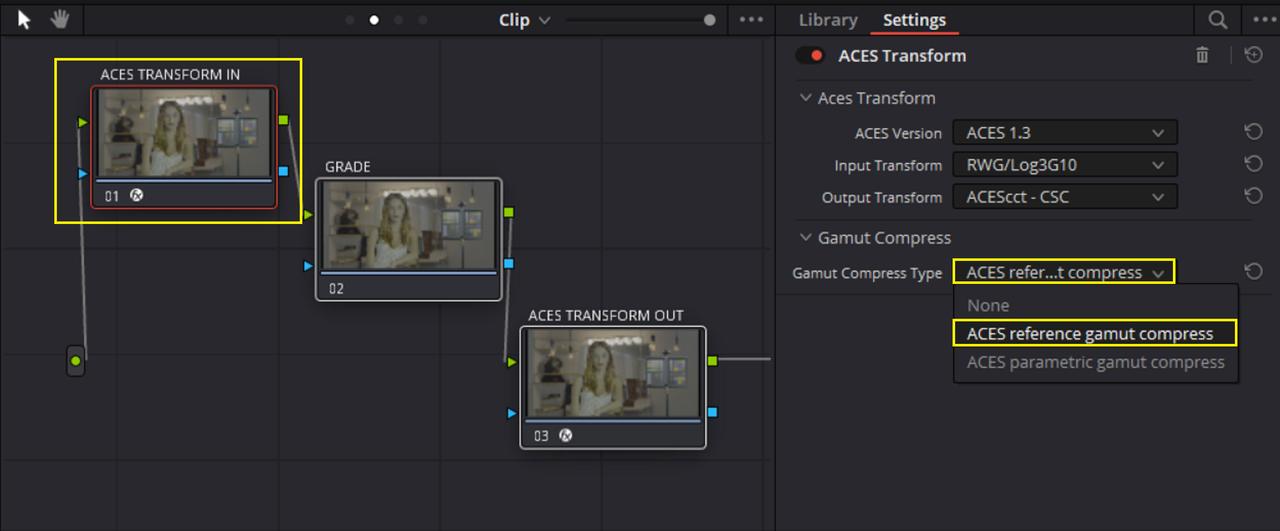Select the arrow pointer tool
Image resolution: width=1280 pixels, height=531 pixels.
pos(25,19)
